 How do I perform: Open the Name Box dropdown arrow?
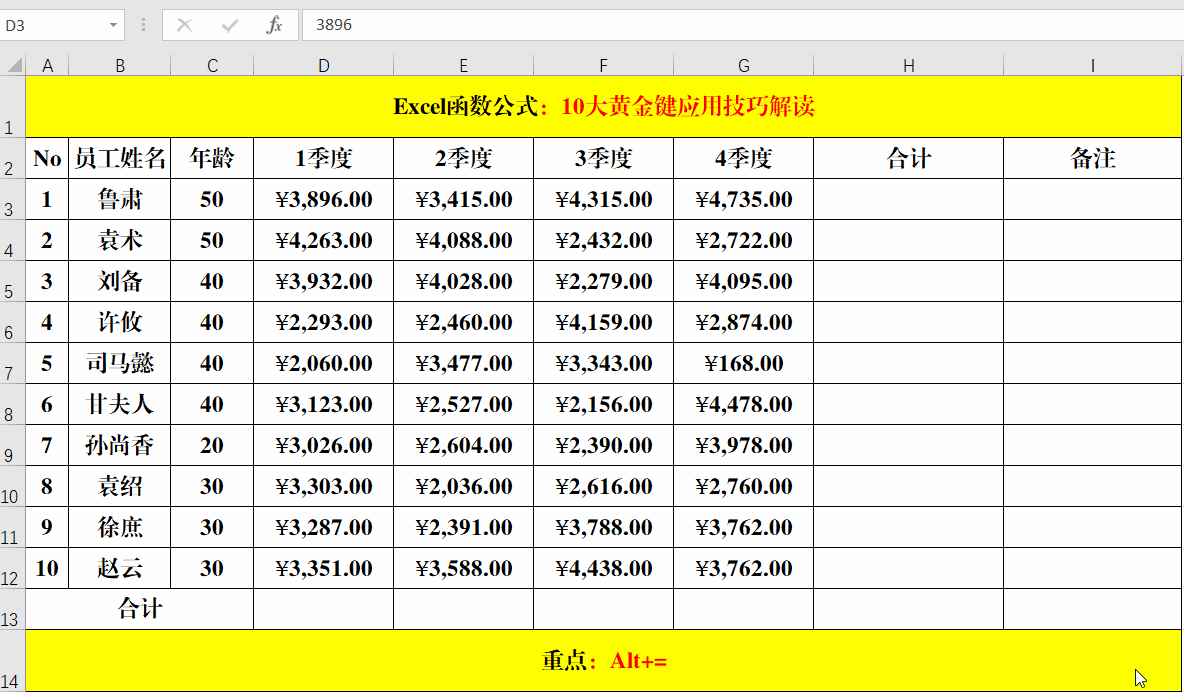click(x=113, y=25)
